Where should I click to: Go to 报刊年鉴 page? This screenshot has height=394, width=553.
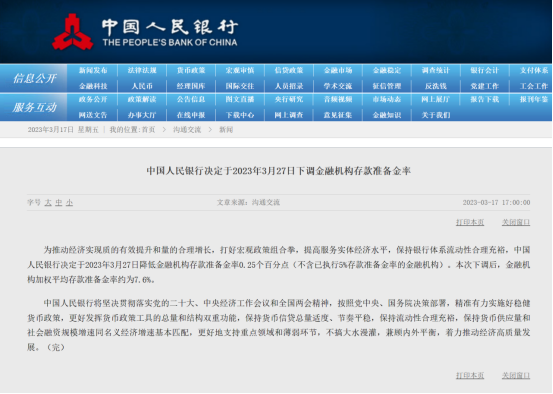tap(534, 99)
